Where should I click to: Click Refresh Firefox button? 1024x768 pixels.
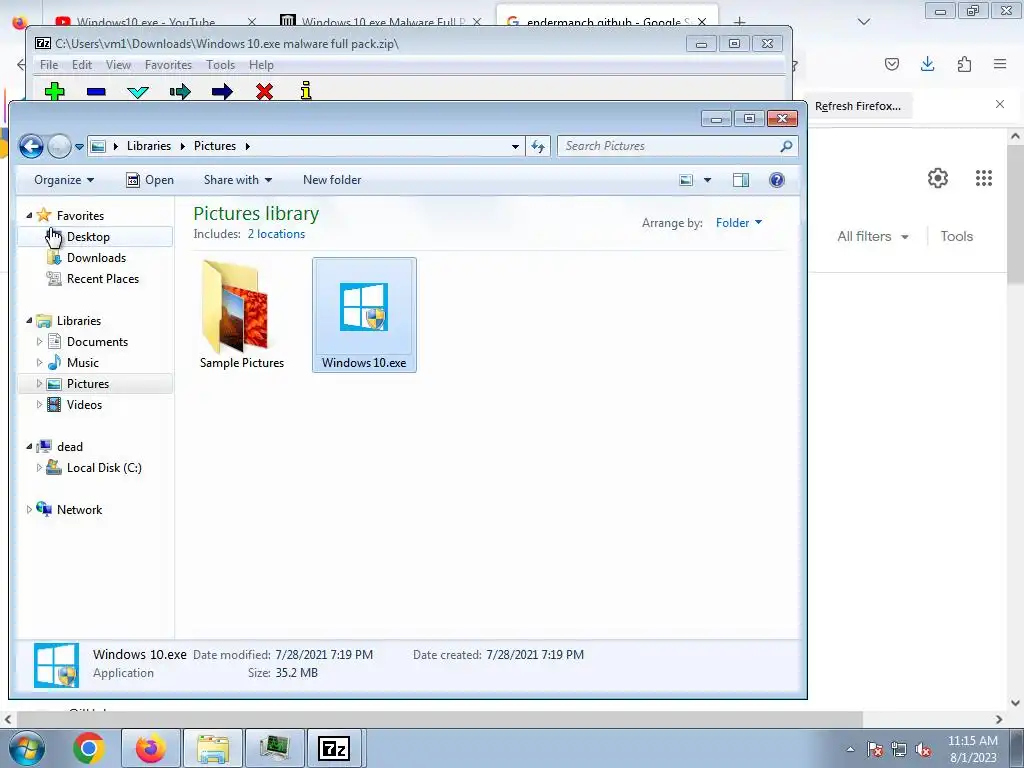pos(857,106)
